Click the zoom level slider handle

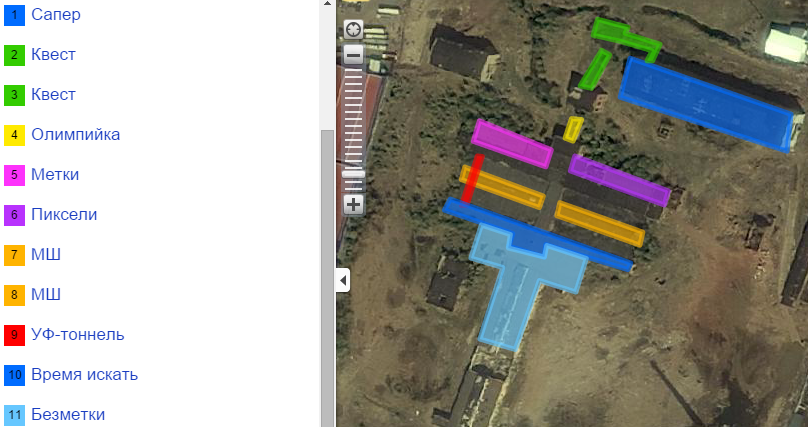pyautogui.click(x=354, y=174)
